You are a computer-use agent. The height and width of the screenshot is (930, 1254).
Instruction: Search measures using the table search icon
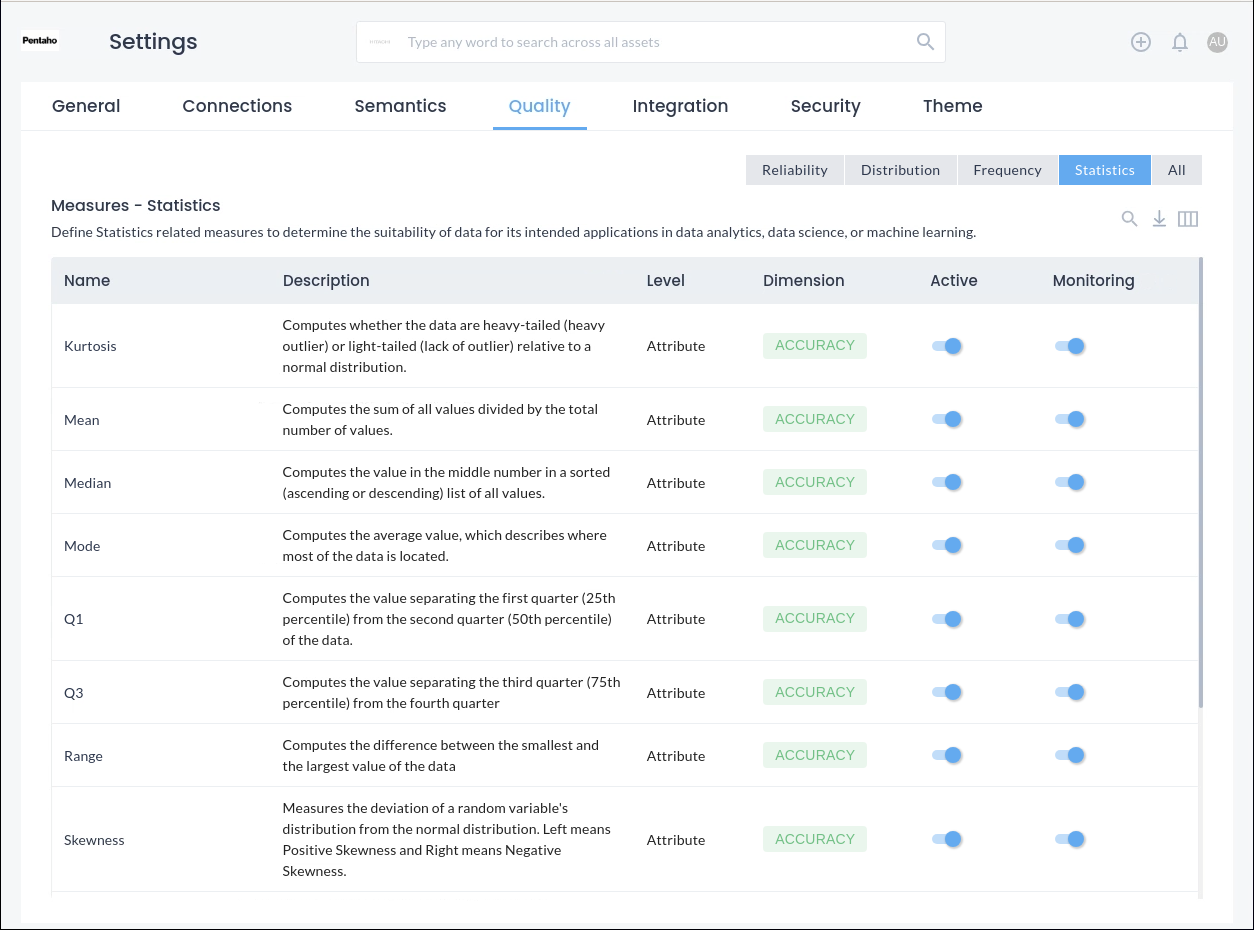point(1129,219)
